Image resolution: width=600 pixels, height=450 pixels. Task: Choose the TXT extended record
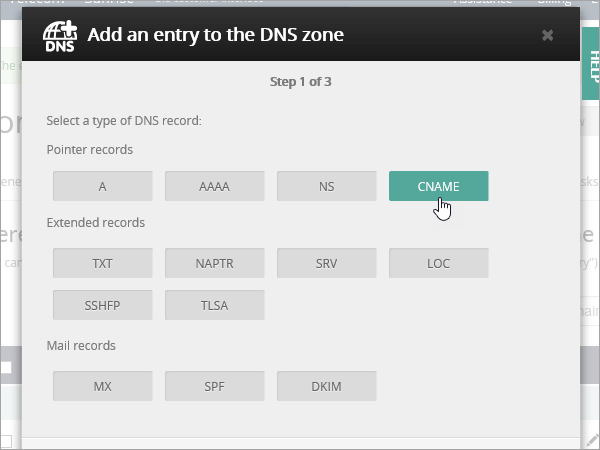coord(102,264)
